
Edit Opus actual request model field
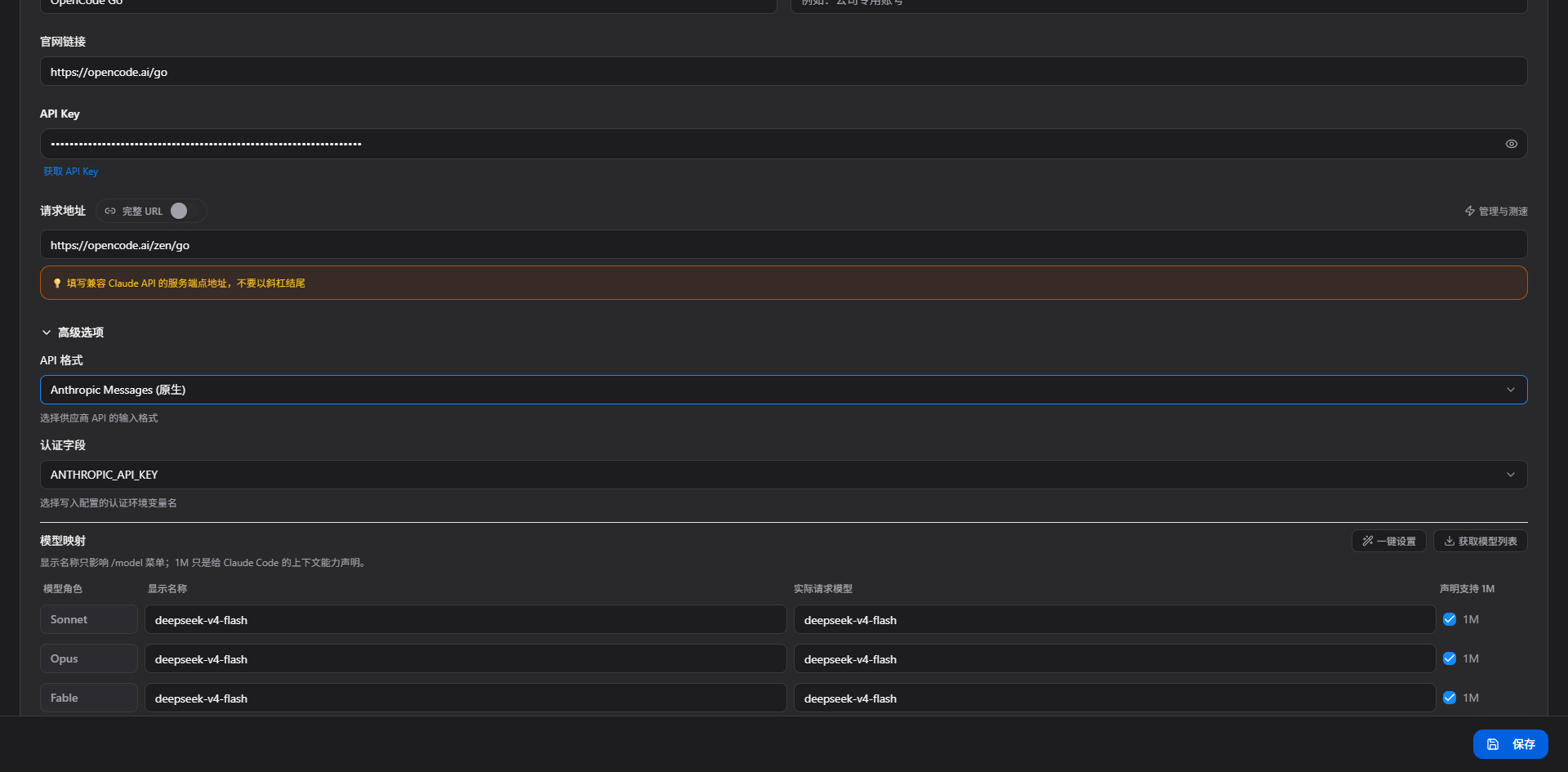[1115, 658]
